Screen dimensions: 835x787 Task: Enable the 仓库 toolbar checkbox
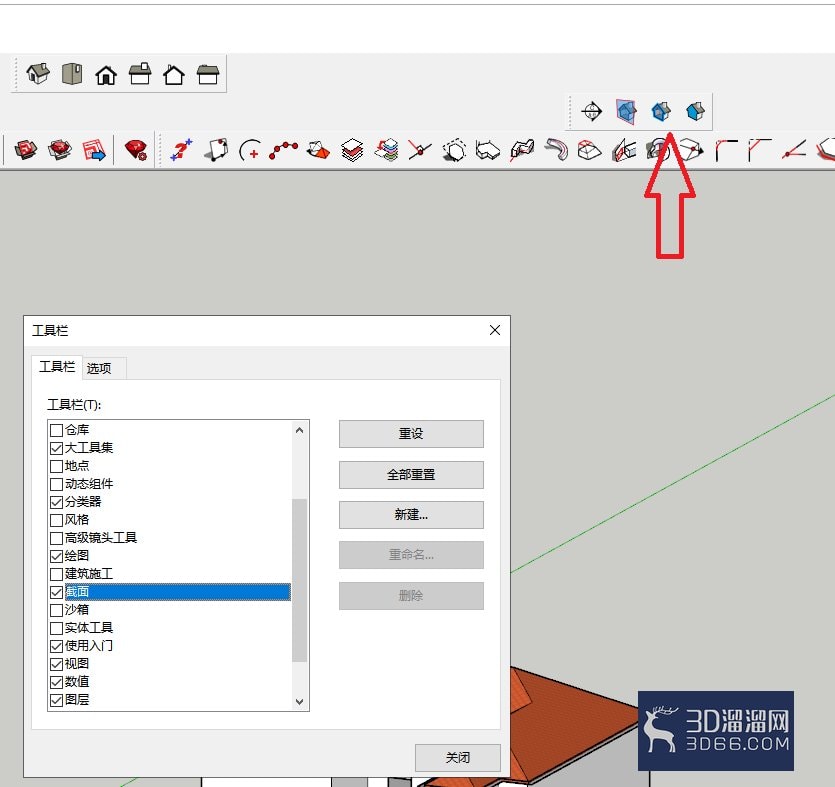point(56,430)
